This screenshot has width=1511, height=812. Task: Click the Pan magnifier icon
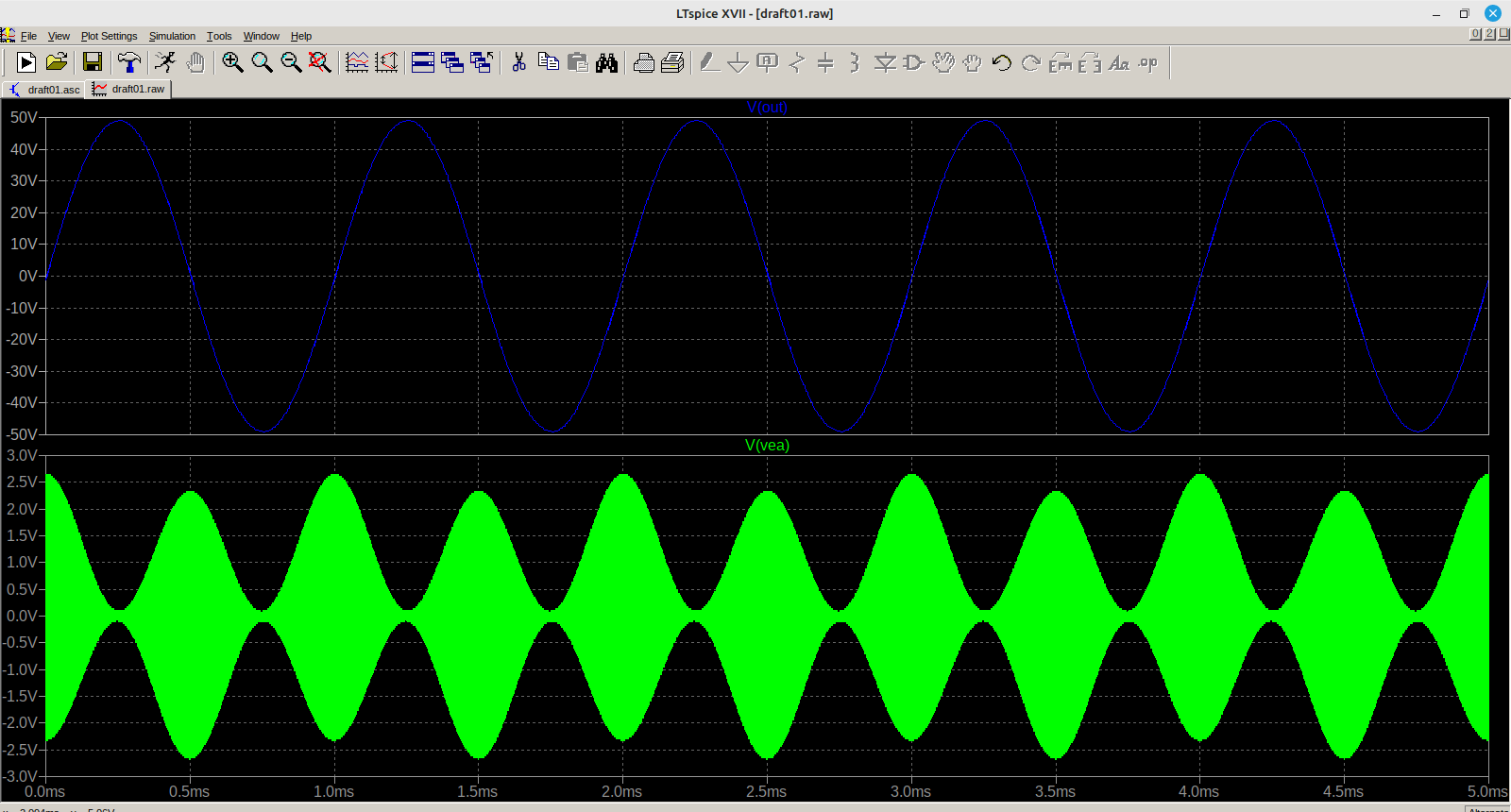pos(262,62)
